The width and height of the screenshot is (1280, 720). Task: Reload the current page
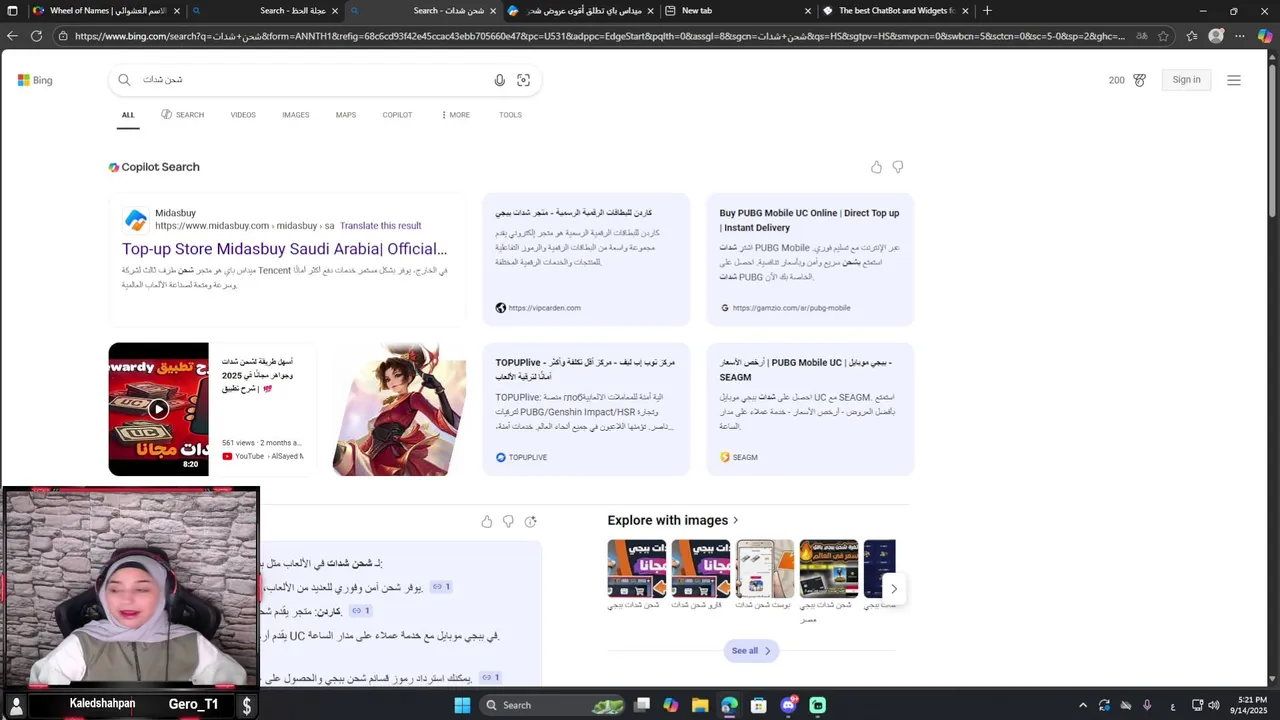click(x=37, y=36)
